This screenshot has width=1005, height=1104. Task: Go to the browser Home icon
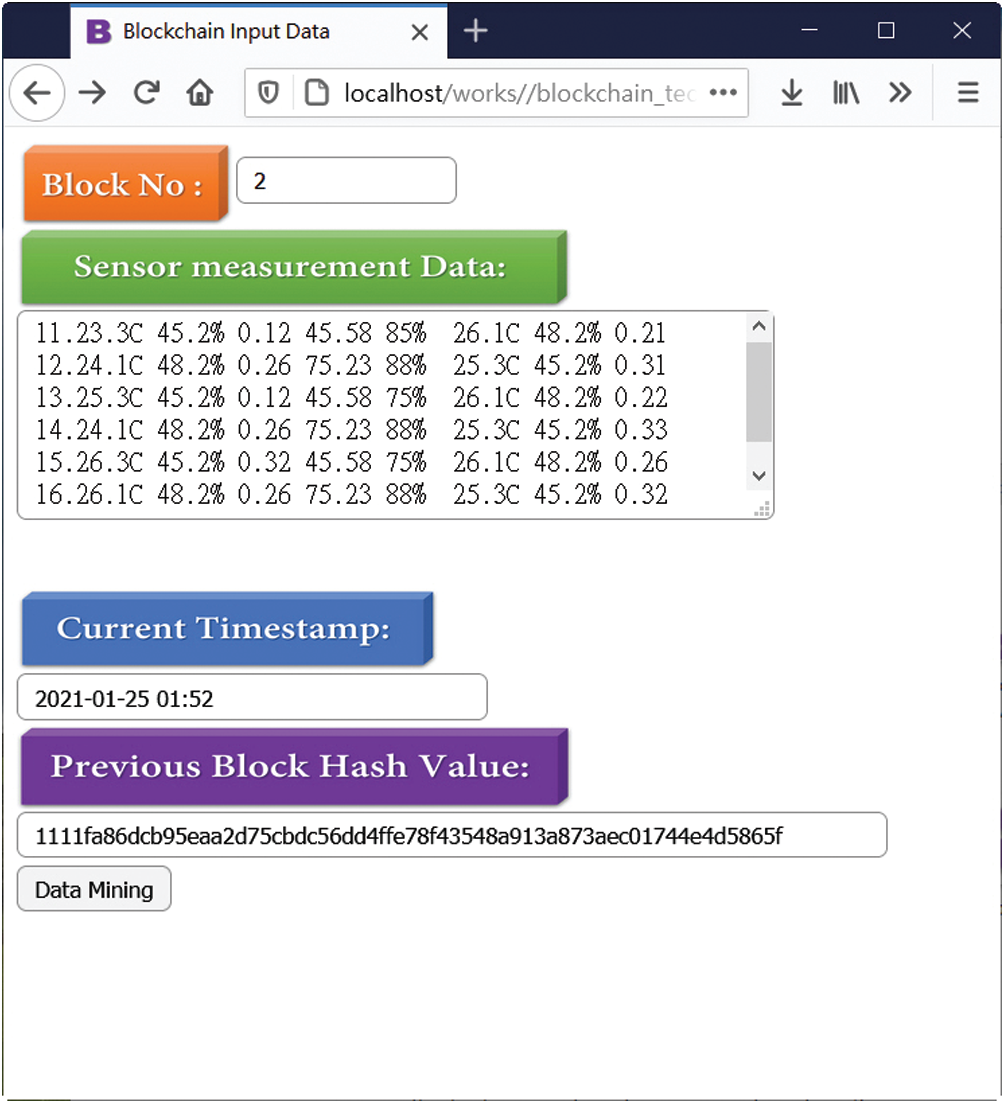[x=200, y=93]
